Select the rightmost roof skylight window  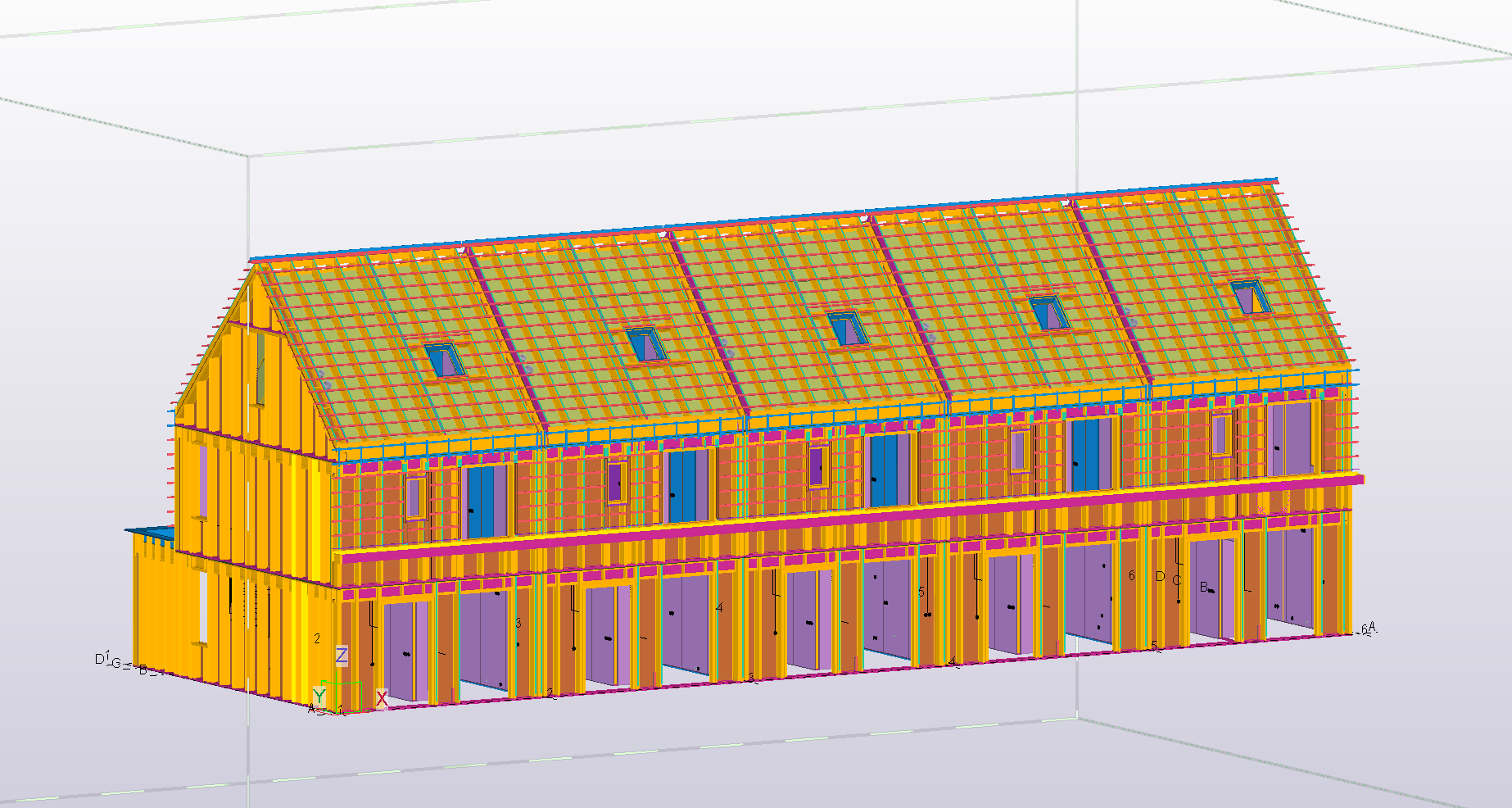click(x=1251, y=297)
